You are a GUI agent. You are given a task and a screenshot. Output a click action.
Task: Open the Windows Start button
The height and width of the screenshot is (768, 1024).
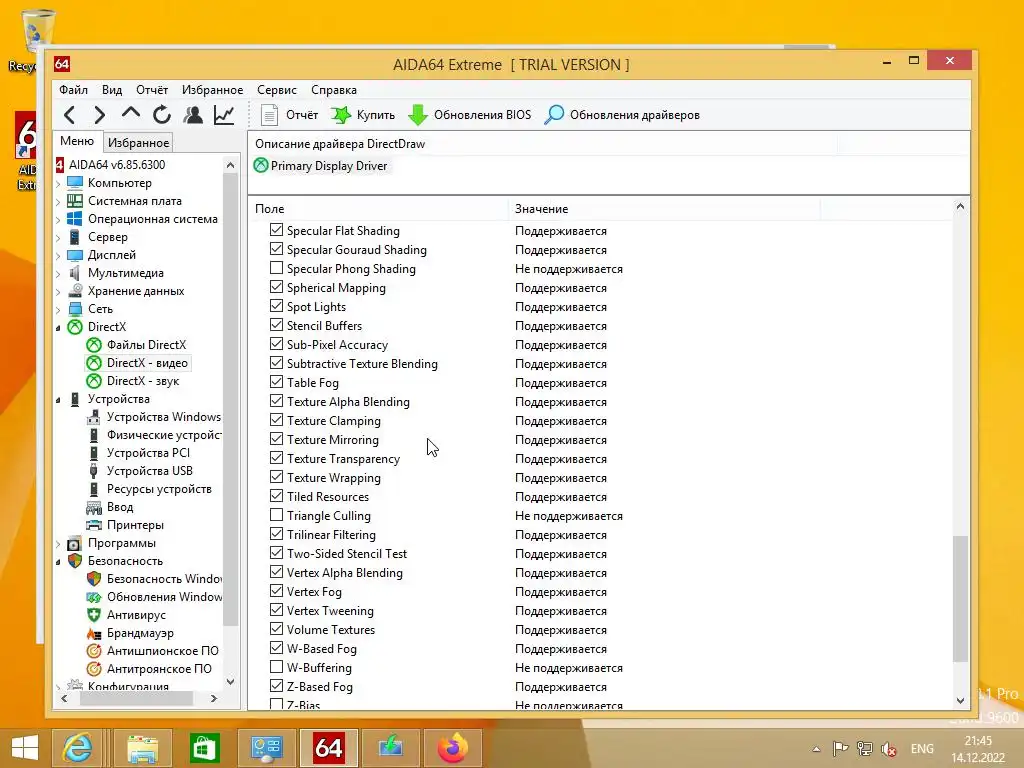25,748
